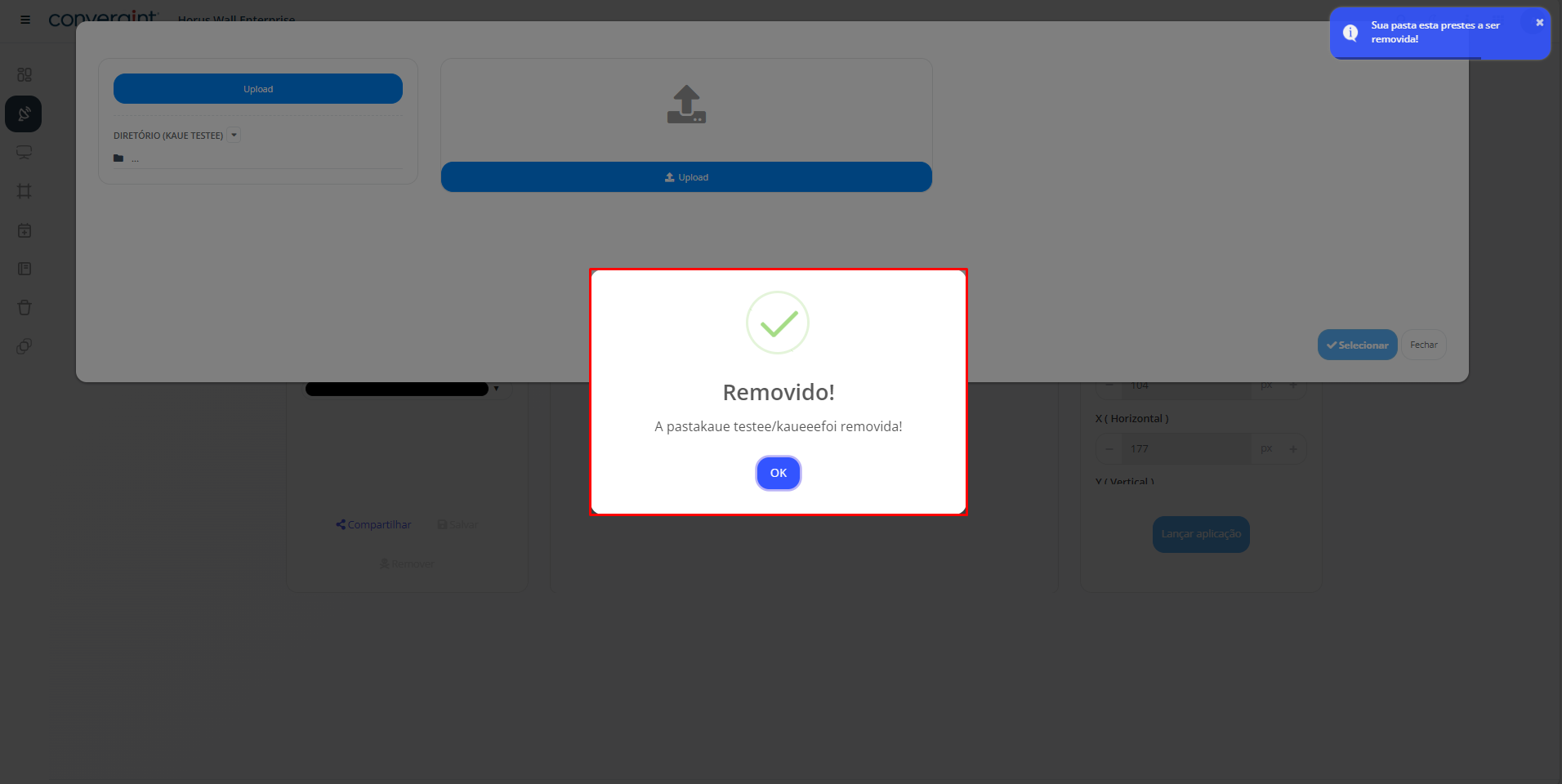
Task: Select the crop frame sidebar icon
Action: [x=25, y=191]
